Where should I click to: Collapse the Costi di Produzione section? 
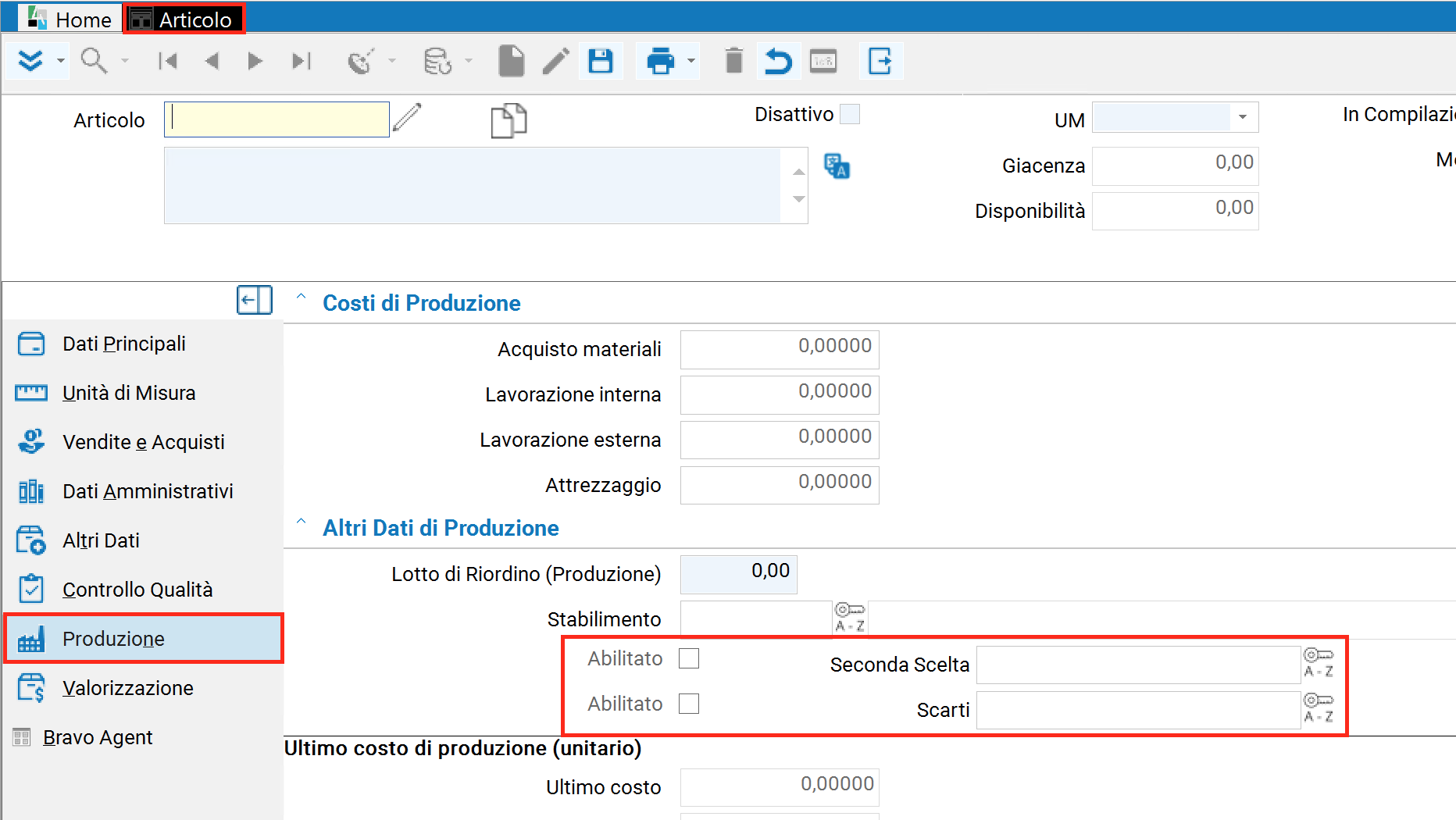click(301, 298)
